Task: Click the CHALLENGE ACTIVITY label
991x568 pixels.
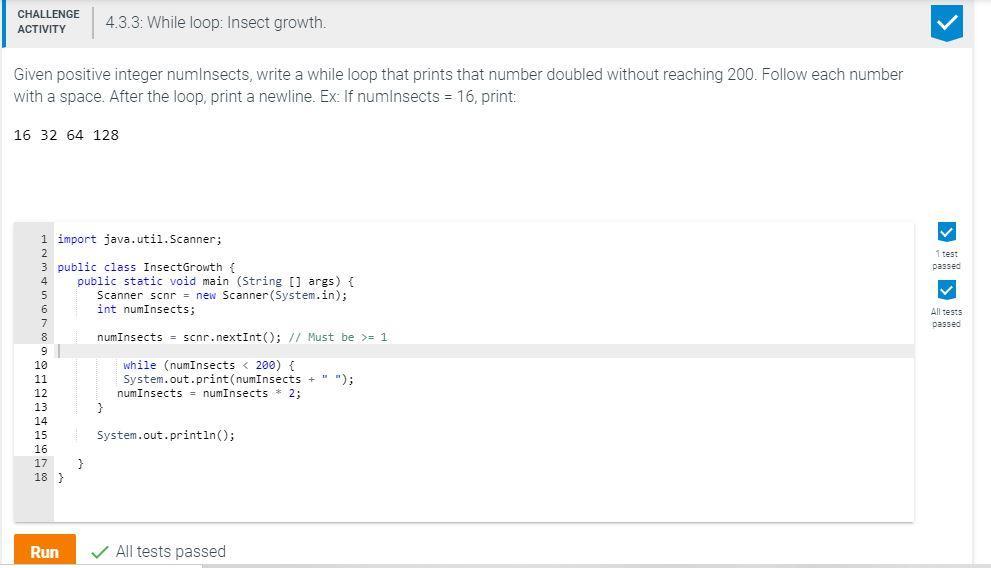Action: coord(49,21)
